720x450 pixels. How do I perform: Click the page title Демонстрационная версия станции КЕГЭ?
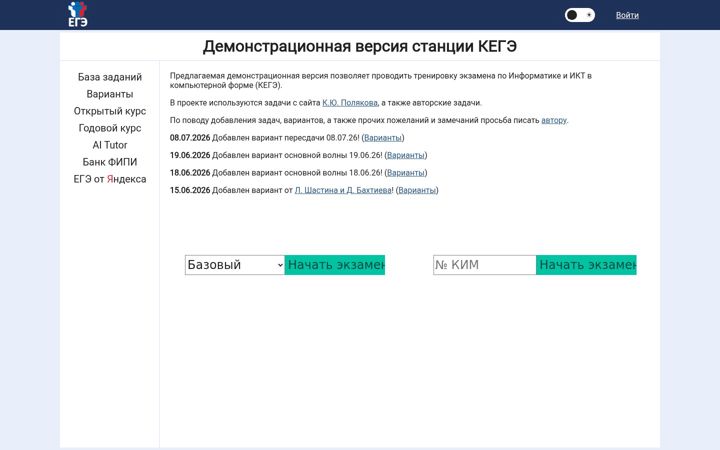click(360, 46)
